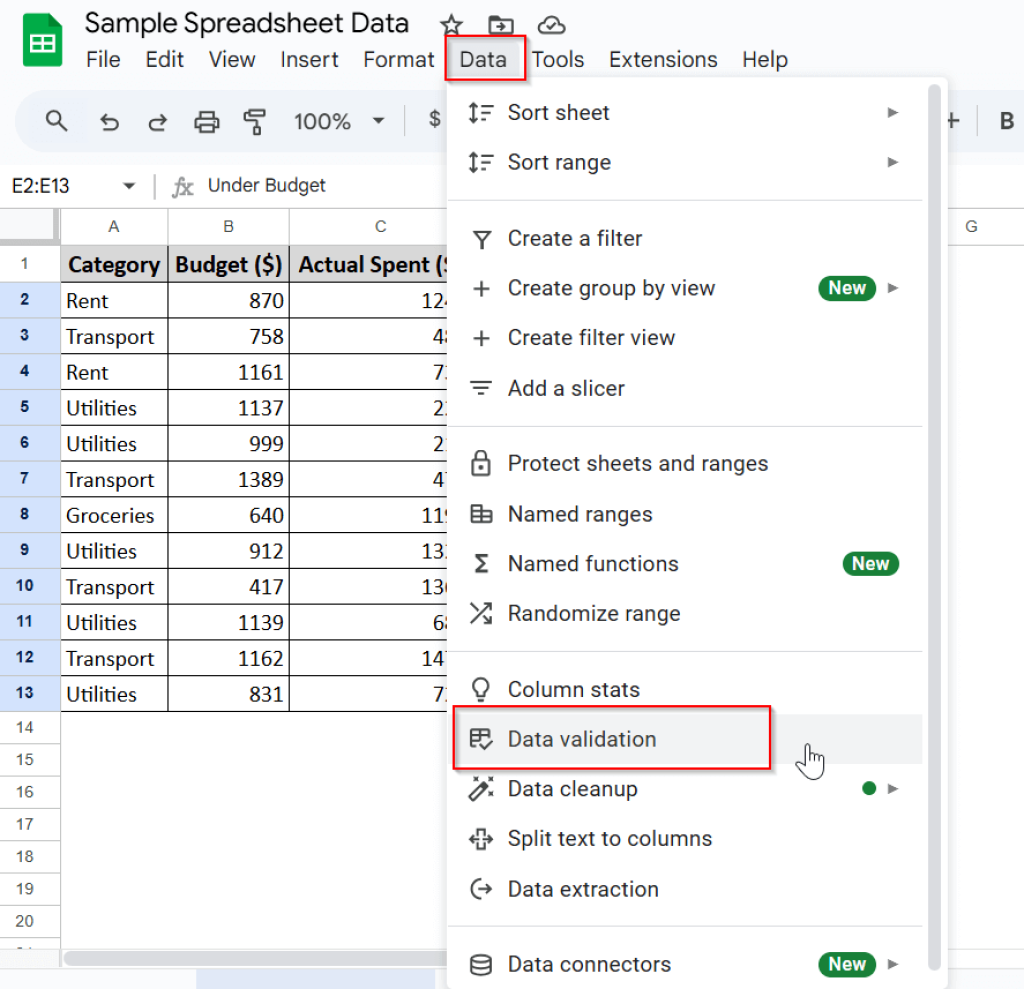Select the Paint format tool
This screenshot has height=989, width=1024.
point(255,121)
